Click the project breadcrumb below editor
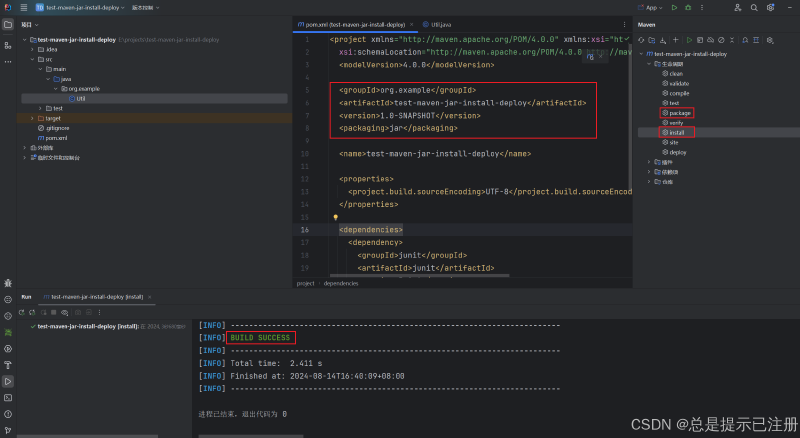This screenshot has width=800, height=438. pos(306,283)
